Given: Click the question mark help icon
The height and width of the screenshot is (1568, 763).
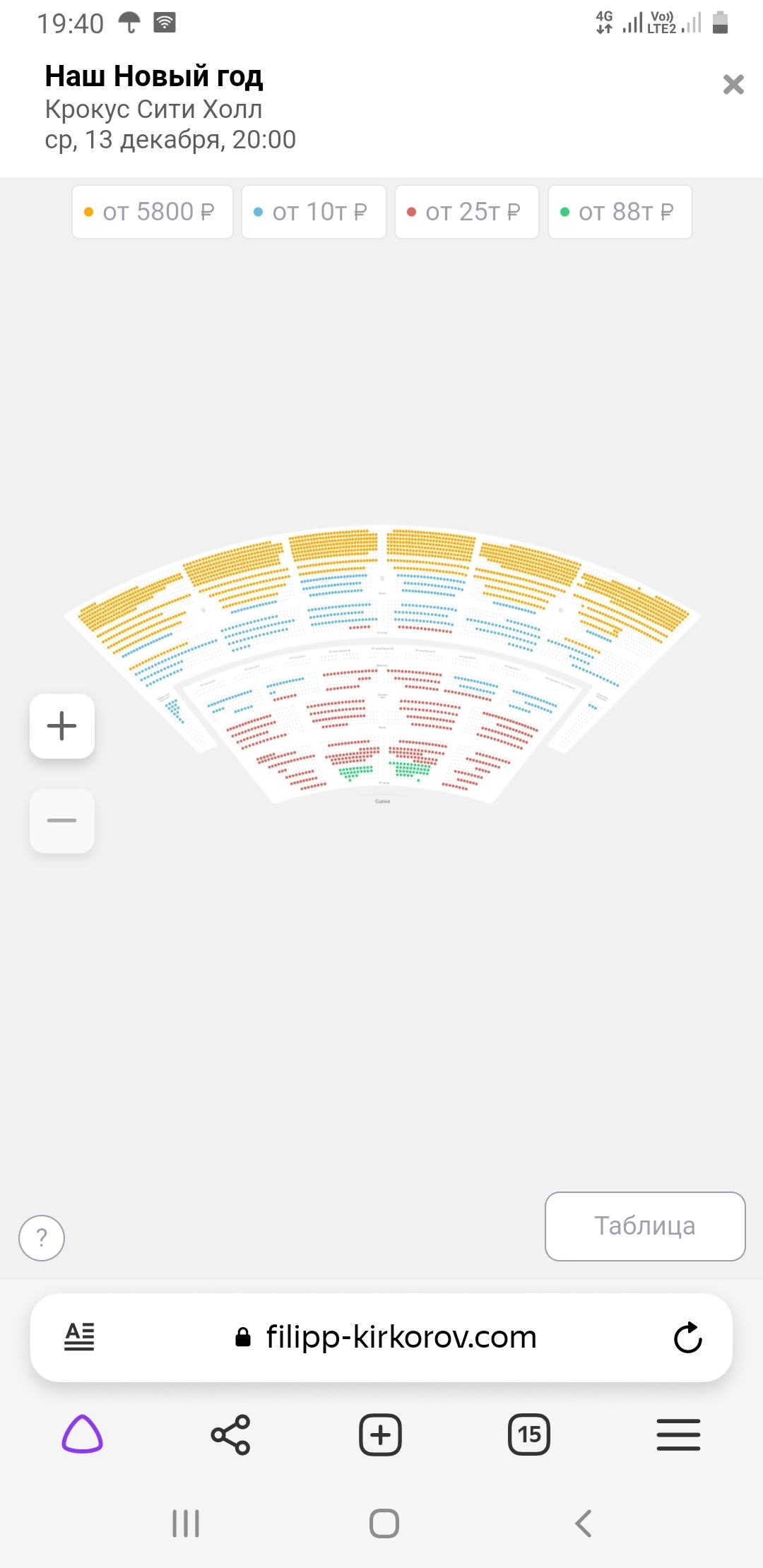Looking at the screenshot, I should (42, 1237).
